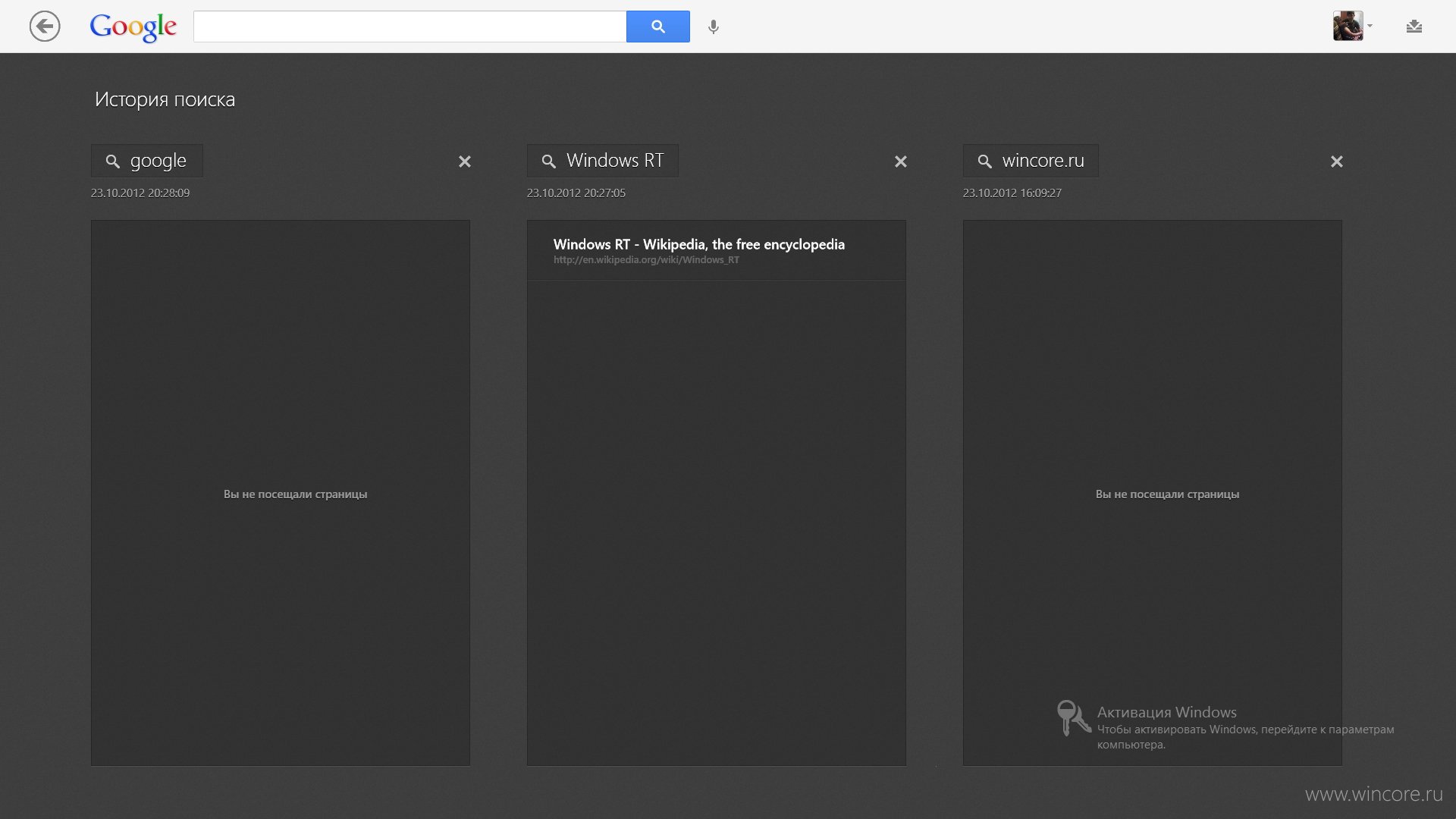Select timestamp 23.10.2012 20:28:09
Screen dimensions: 1456x819
[x=140, y=193]
